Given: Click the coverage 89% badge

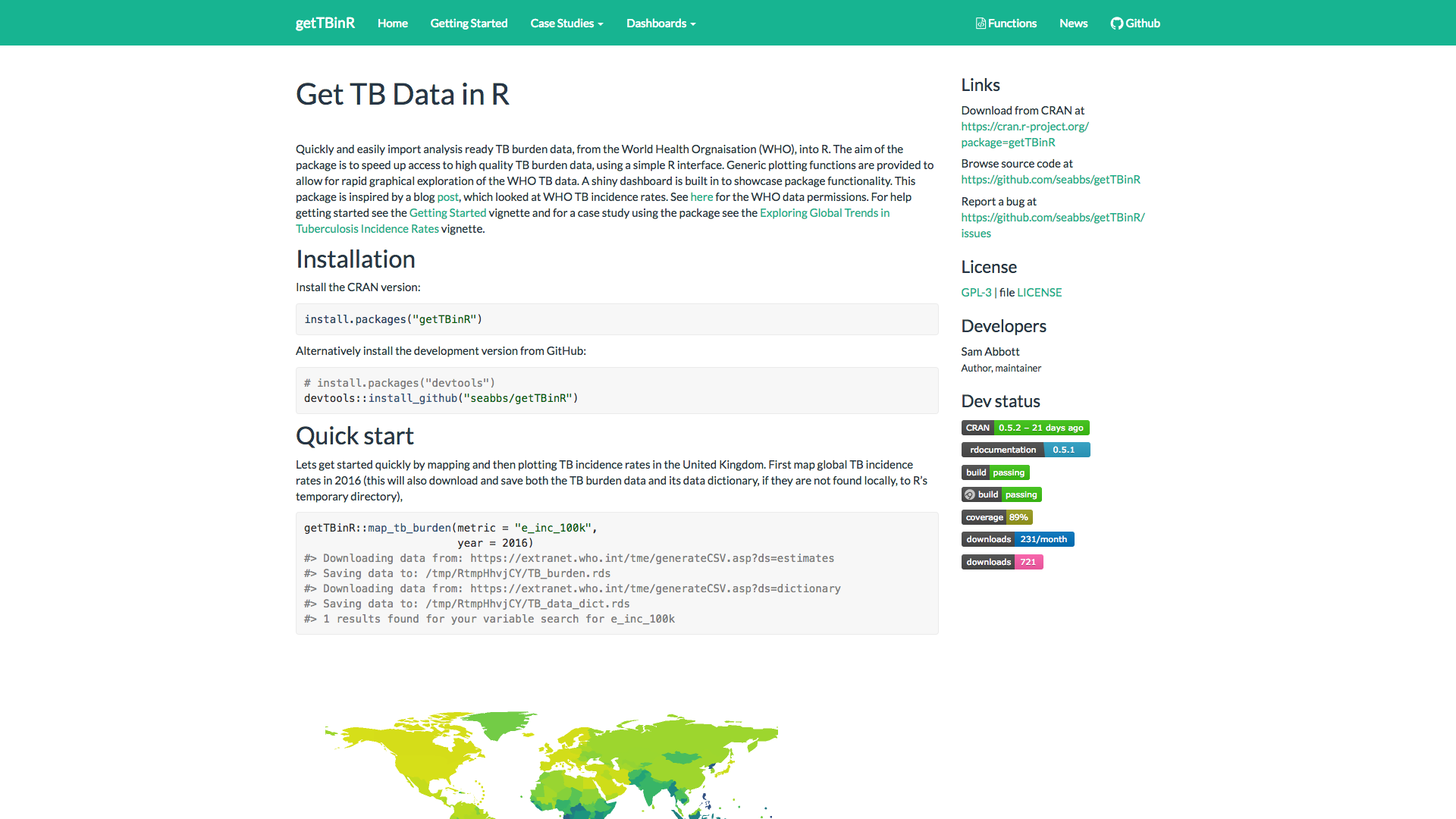Looking at the screenshot, I should coord(996,517).
